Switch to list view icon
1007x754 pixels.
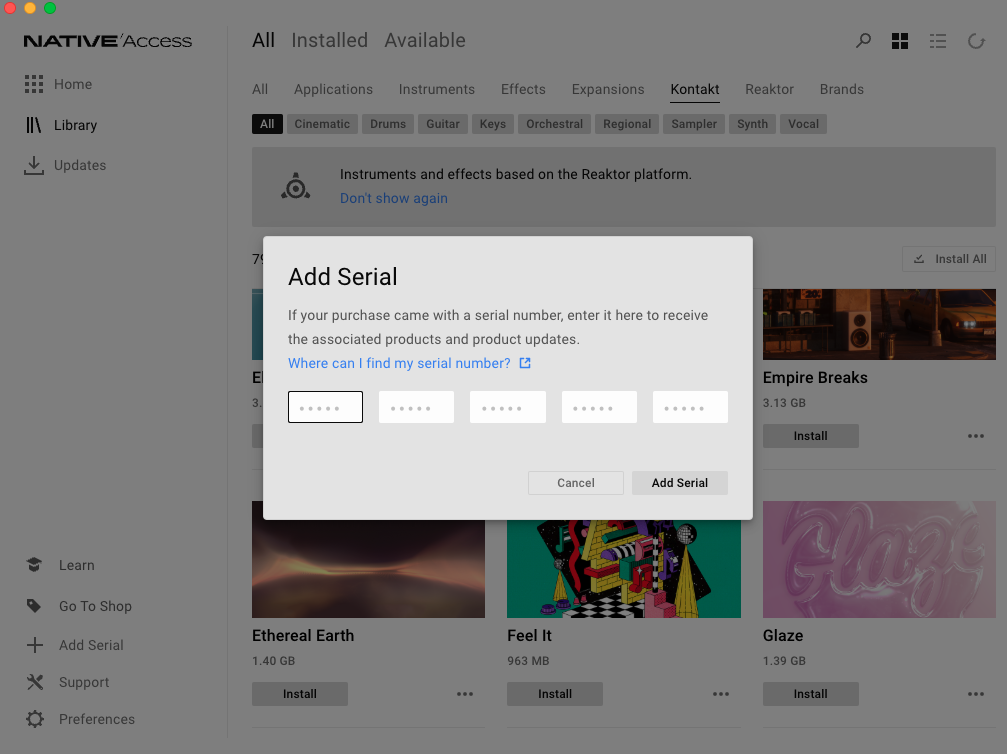[938, 41]
